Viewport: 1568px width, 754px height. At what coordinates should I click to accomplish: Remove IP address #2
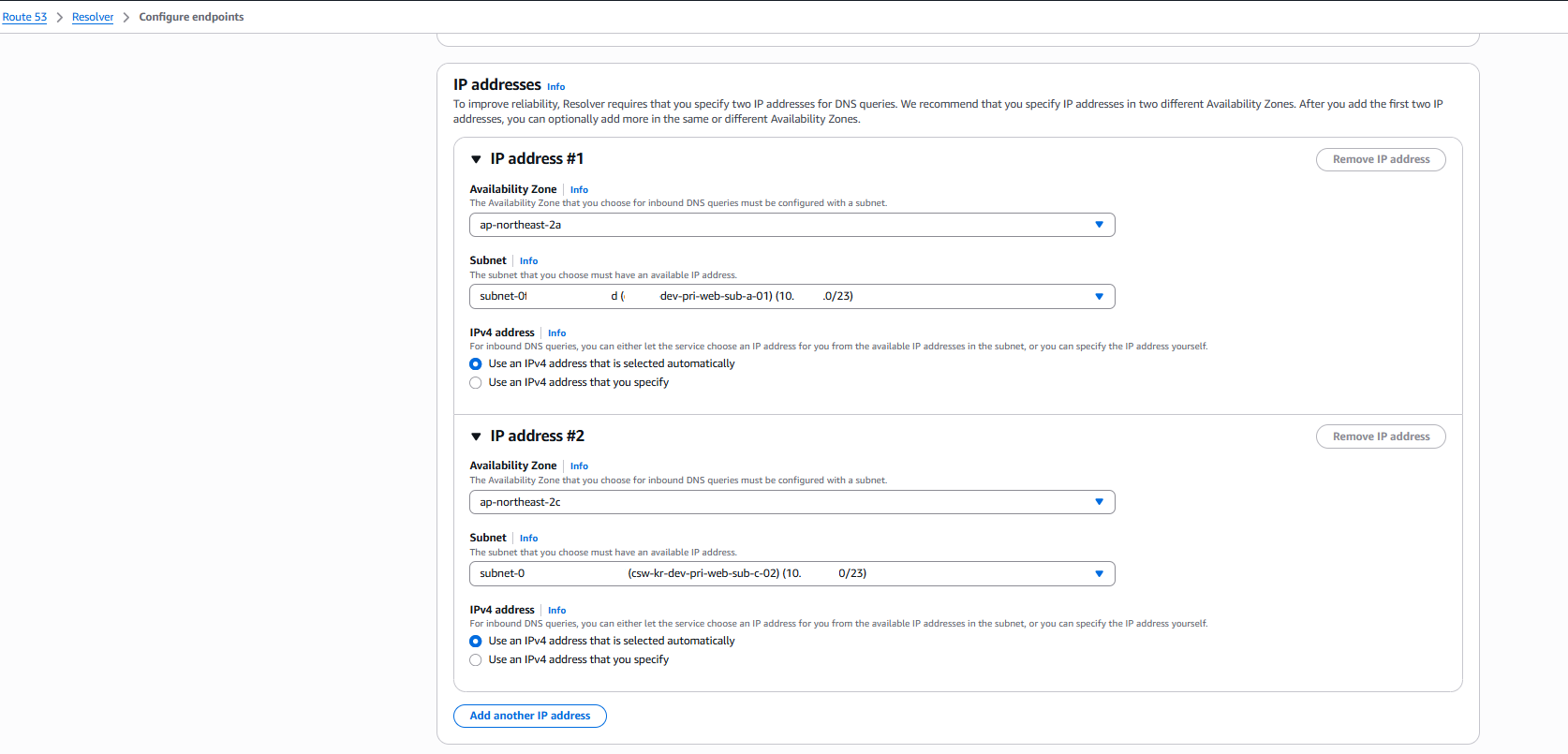click(x=1381, y=436)
